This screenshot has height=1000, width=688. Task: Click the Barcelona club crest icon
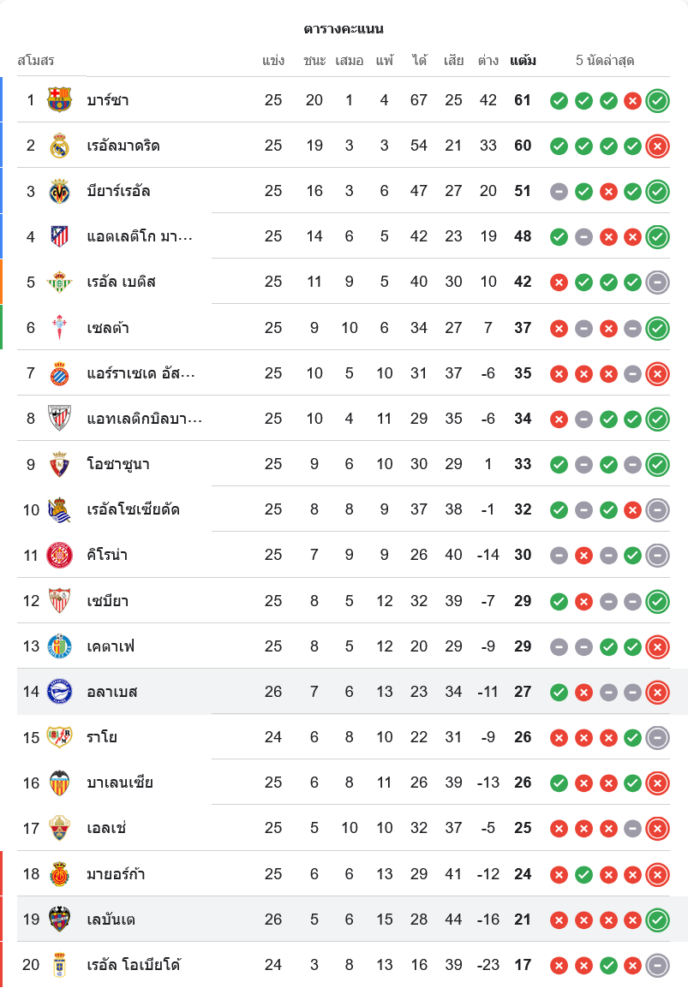(60, 100)
